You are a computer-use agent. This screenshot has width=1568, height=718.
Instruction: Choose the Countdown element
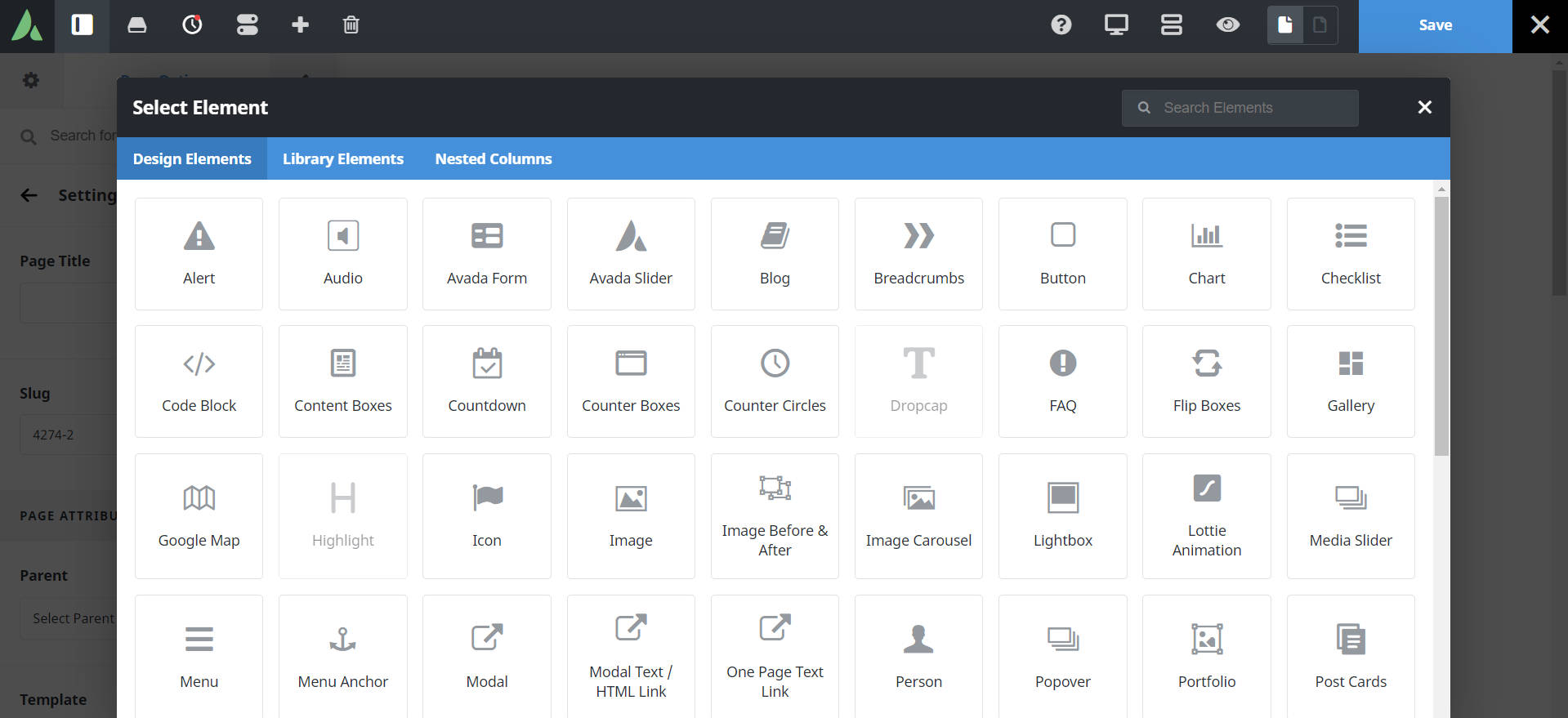[487, 381]
